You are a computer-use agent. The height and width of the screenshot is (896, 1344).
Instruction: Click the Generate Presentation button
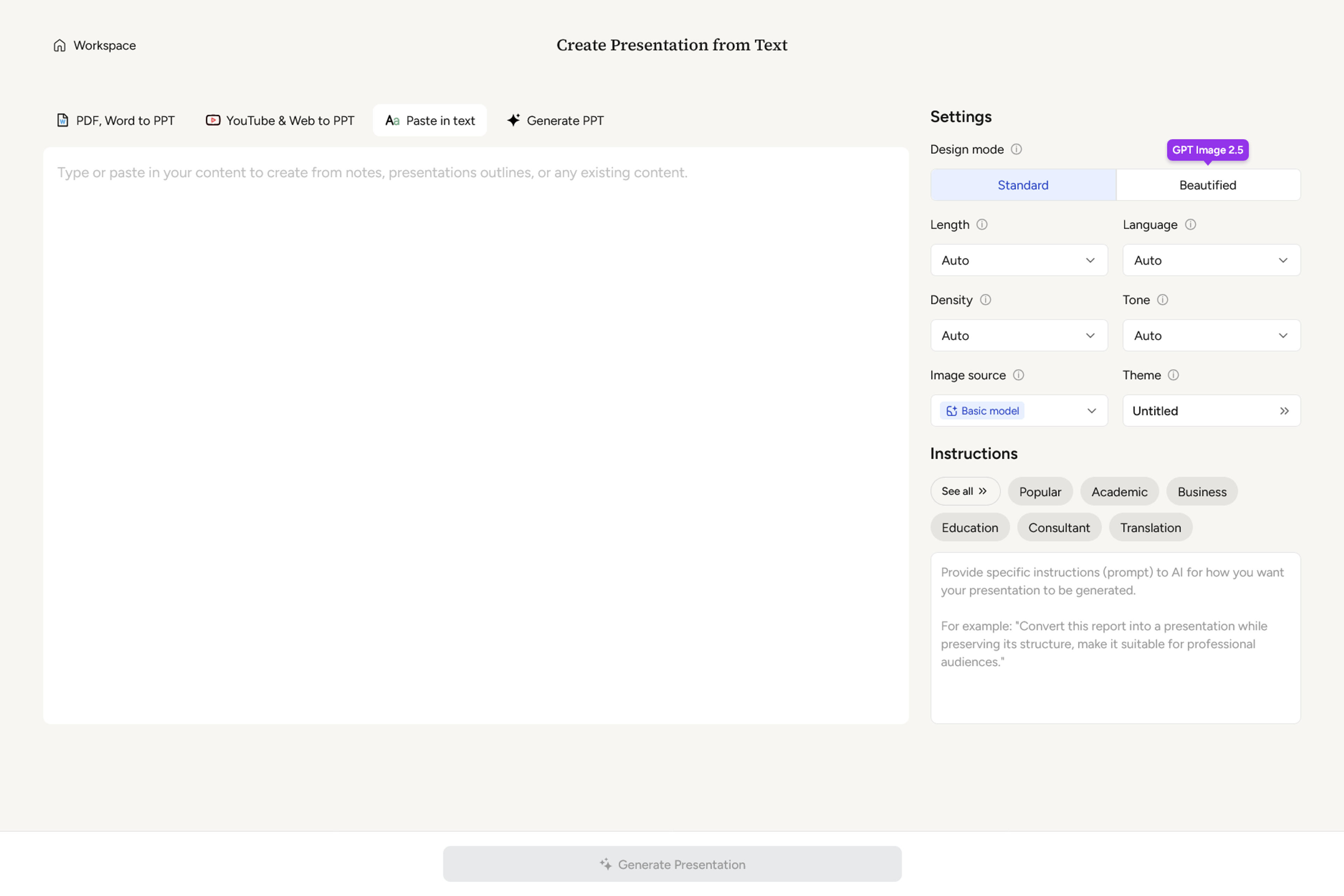tap(672, 864)
